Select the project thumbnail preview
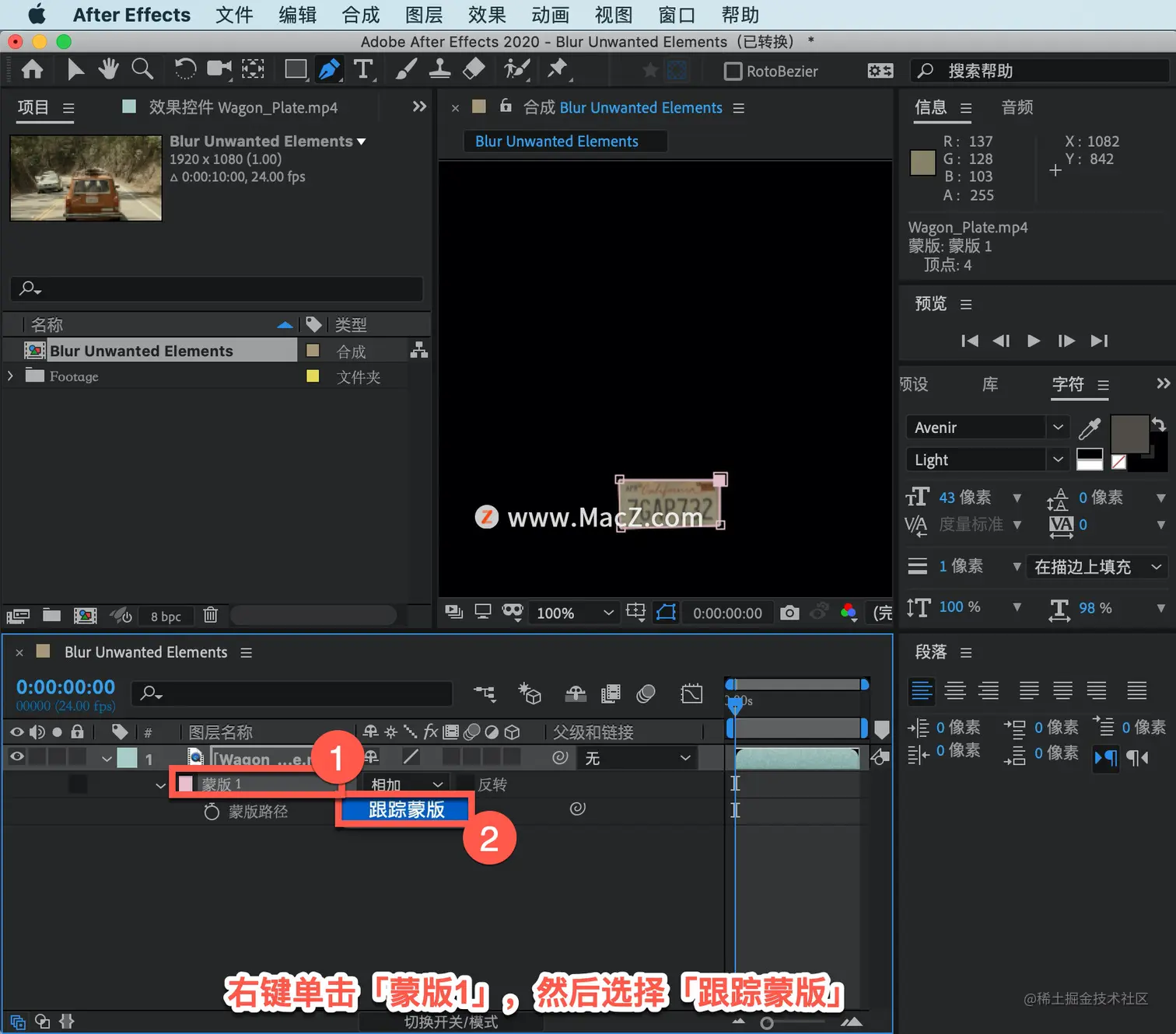 [86, 178]
